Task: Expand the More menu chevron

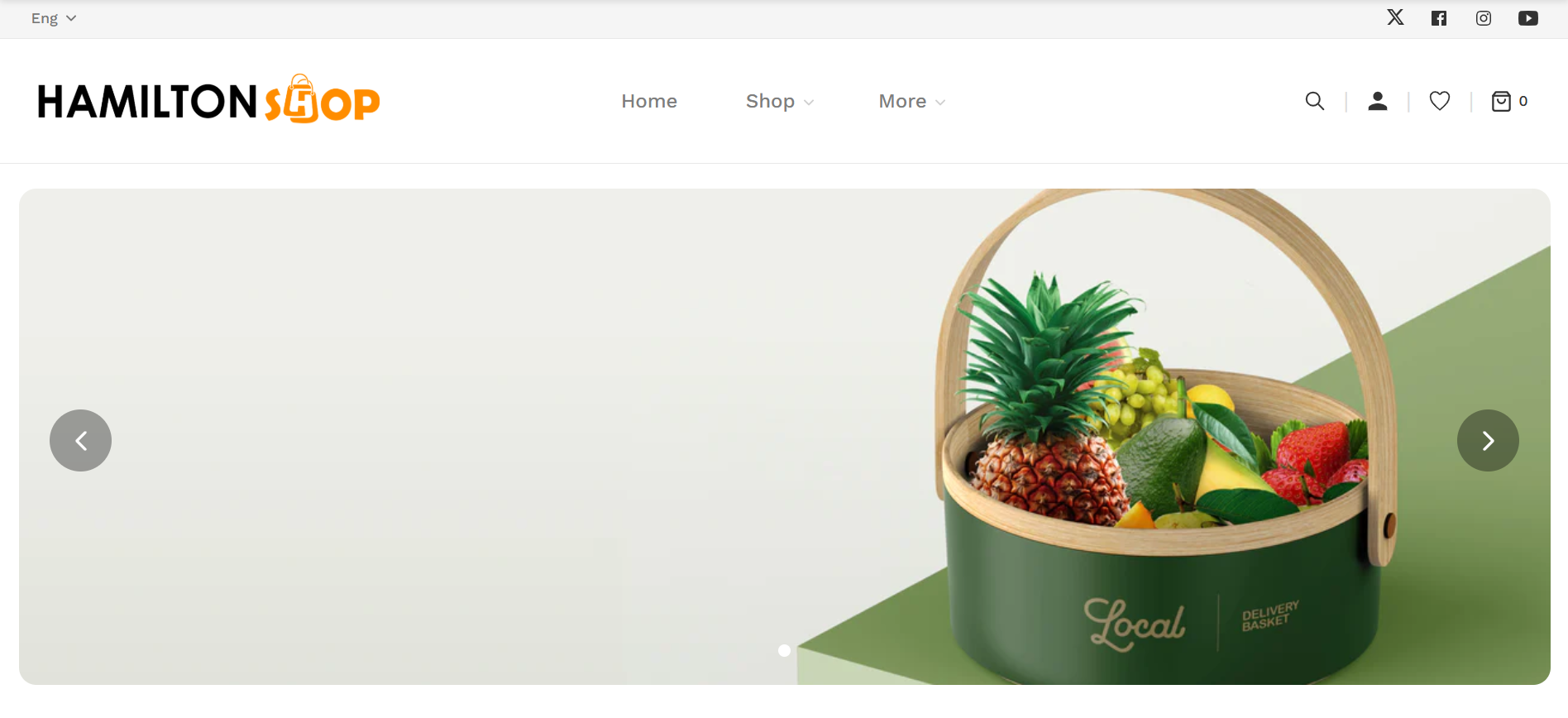Action: tap(940, 102)
